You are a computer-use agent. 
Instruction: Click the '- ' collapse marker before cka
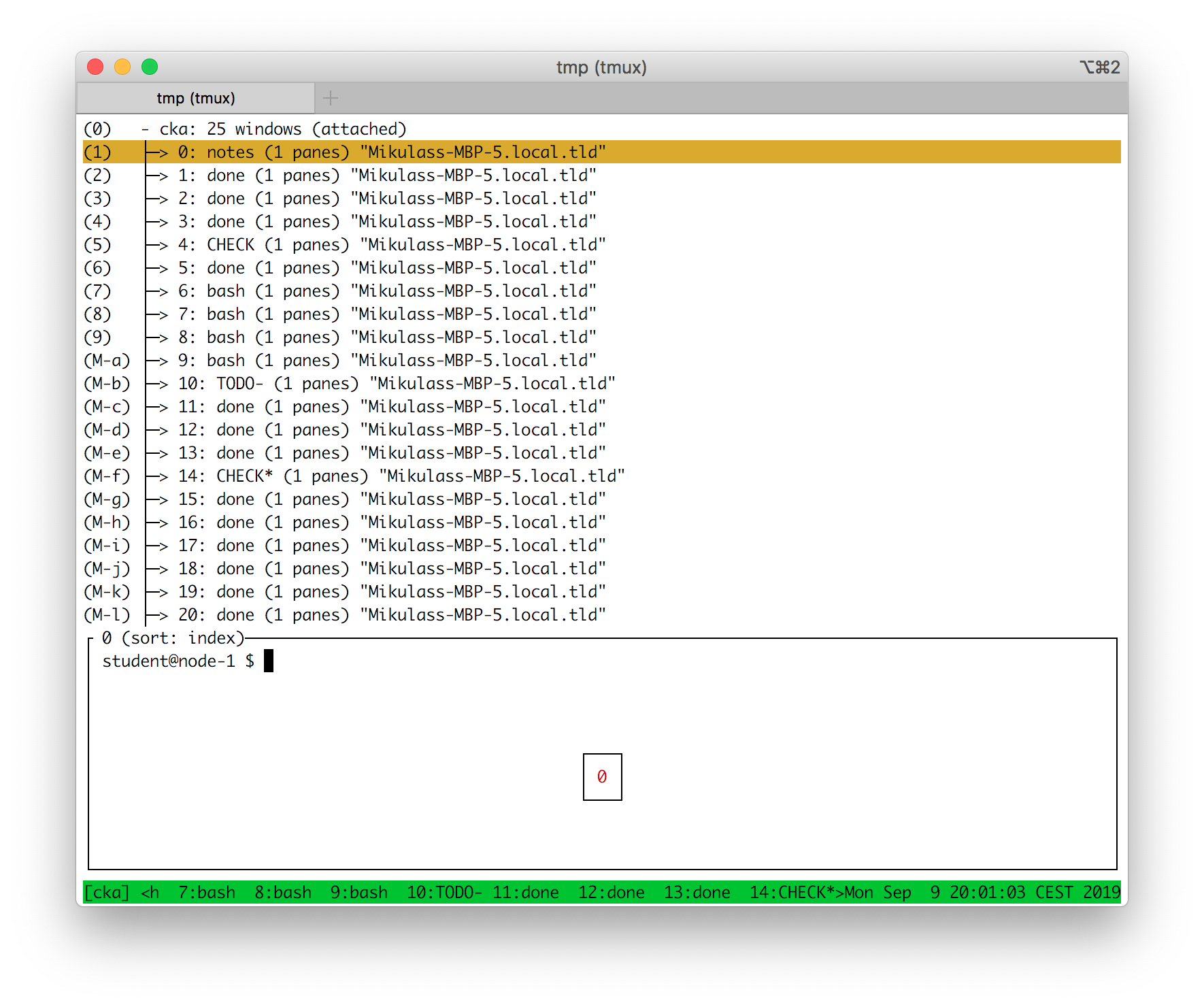click(145, 129)
